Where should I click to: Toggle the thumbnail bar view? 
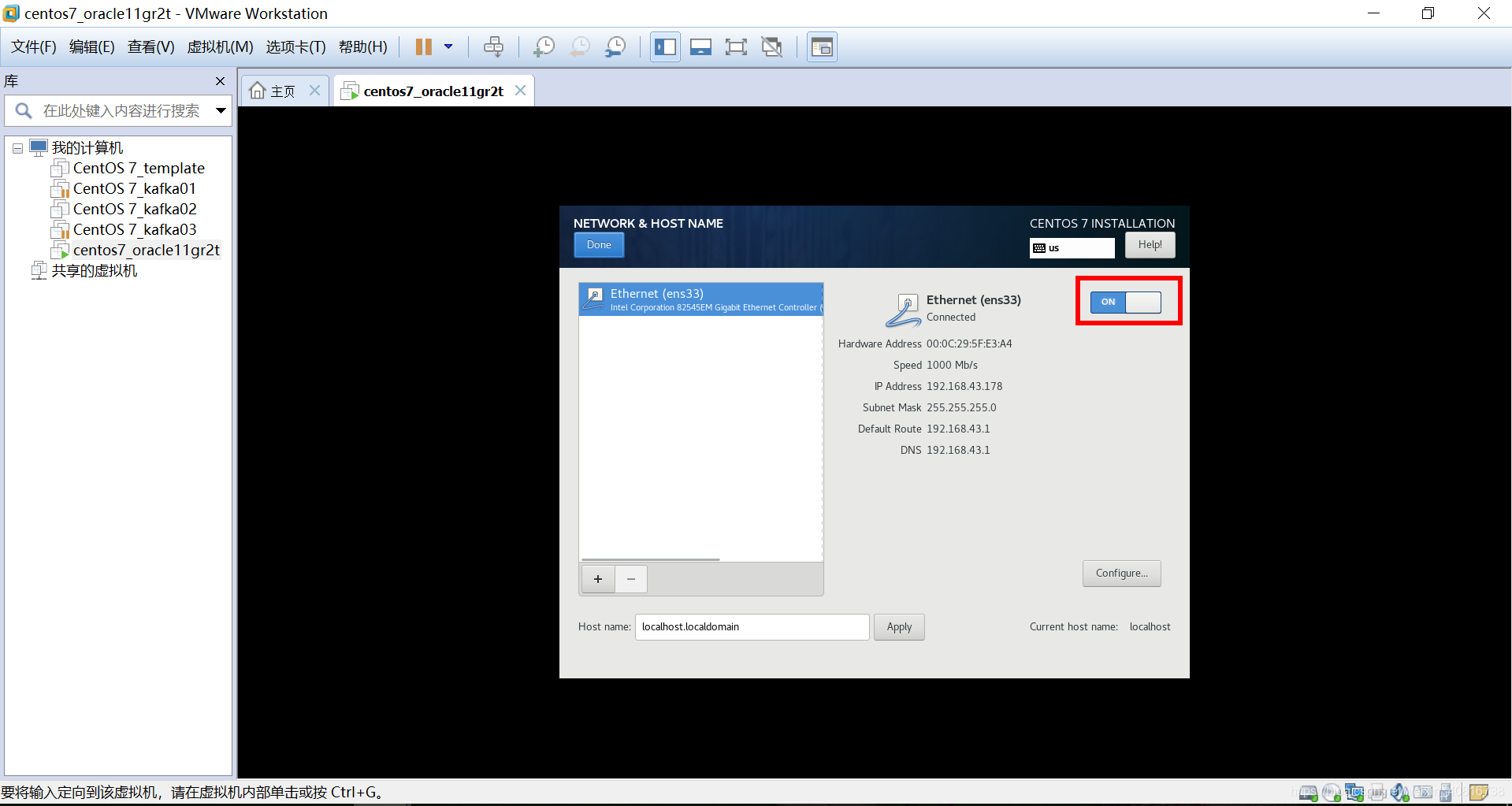click(x=700, y=47)
